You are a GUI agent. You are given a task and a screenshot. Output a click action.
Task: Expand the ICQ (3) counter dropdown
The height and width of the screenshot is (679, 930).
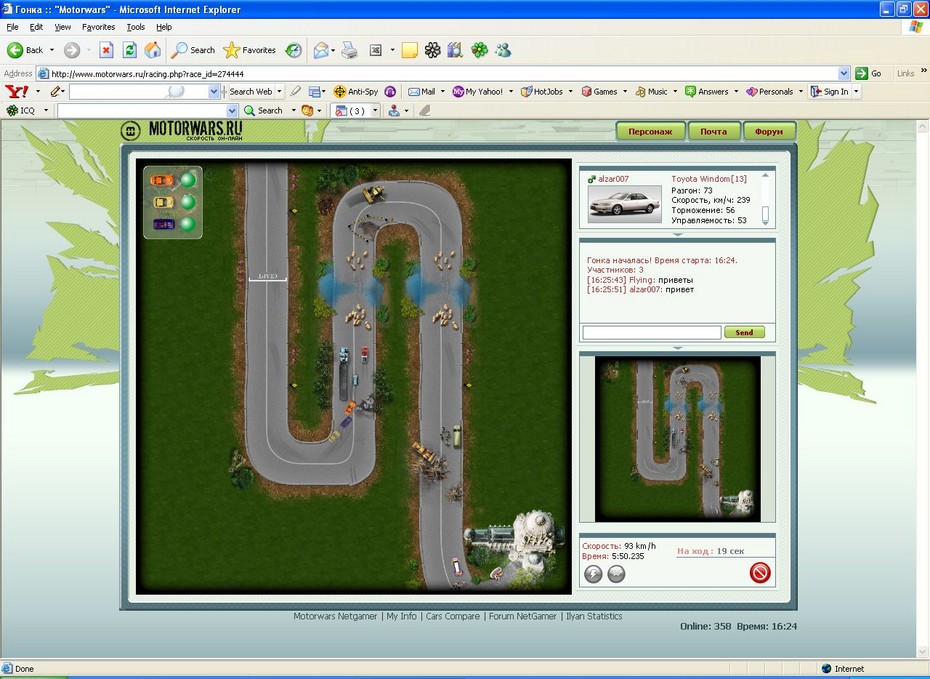click(x=375, y=110)
